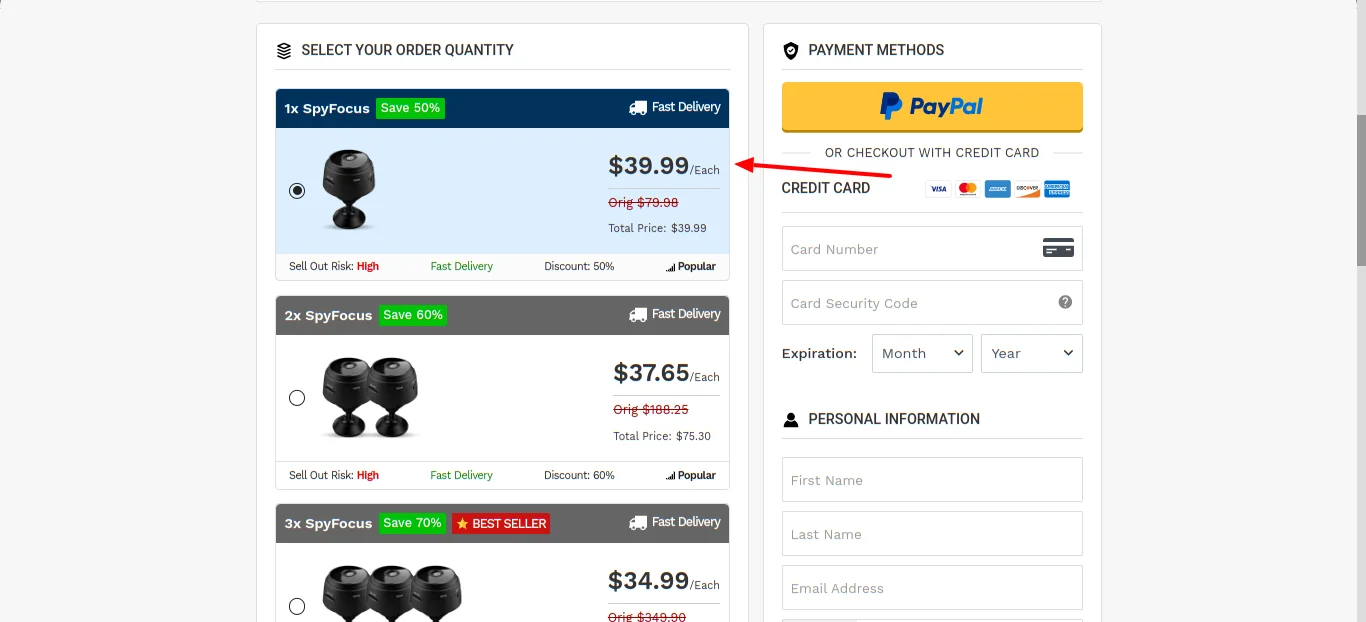This screenshot has width=1366, height=622.
Task: Select the 2x SpyFocus radio button
Action: click(x=297, y=398)
